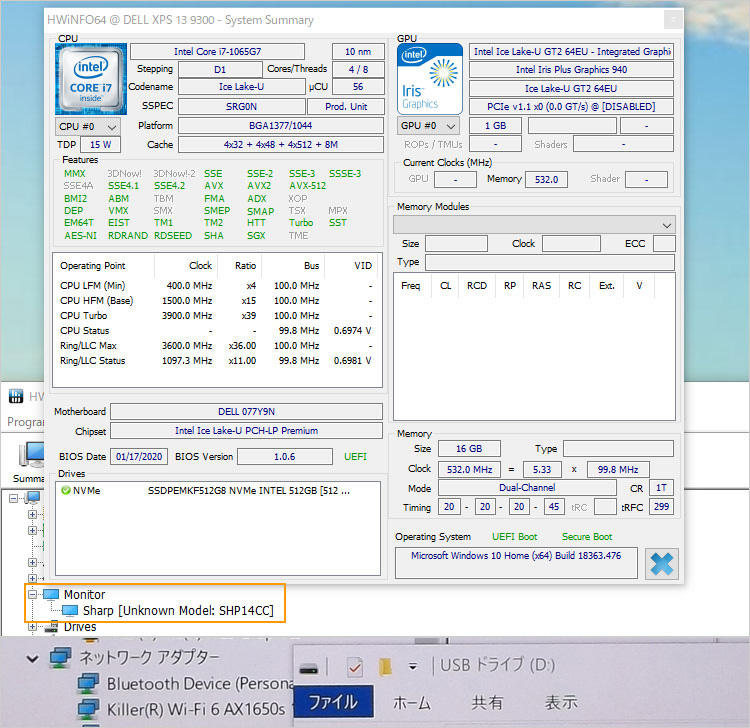
Task: Click the CPU LFM (Min) row label
Action: click(x=92, y=286)
